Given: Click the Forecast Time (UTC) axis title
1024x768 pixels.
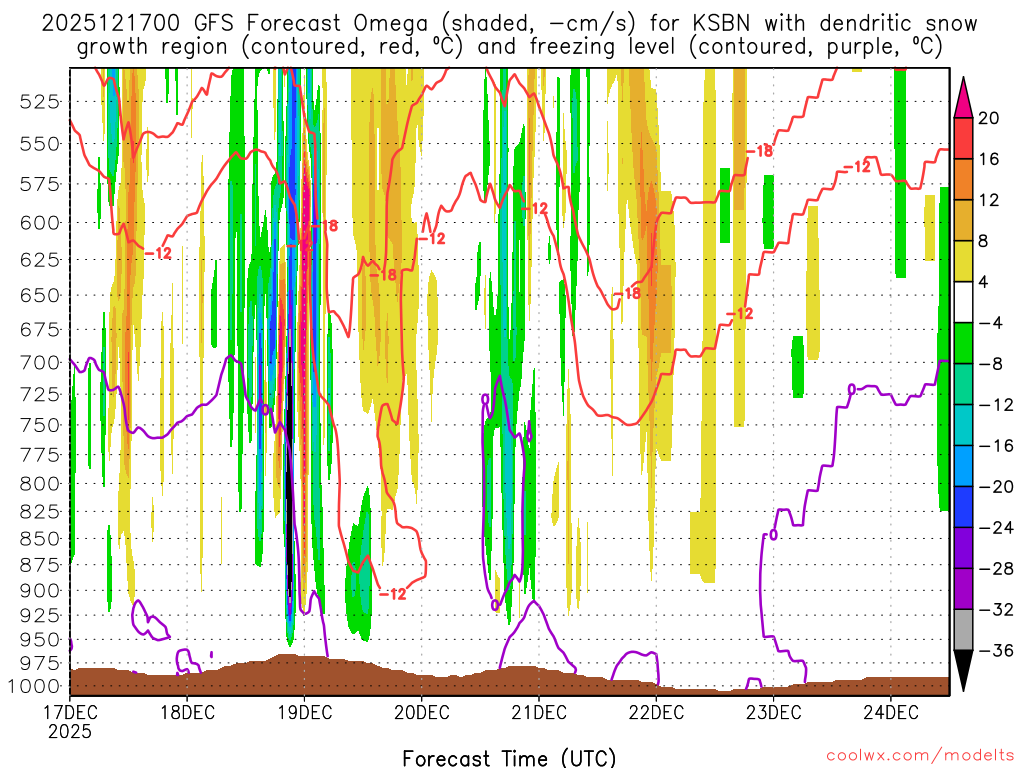Looking at the screenshot, I should [x=509, y=758].
